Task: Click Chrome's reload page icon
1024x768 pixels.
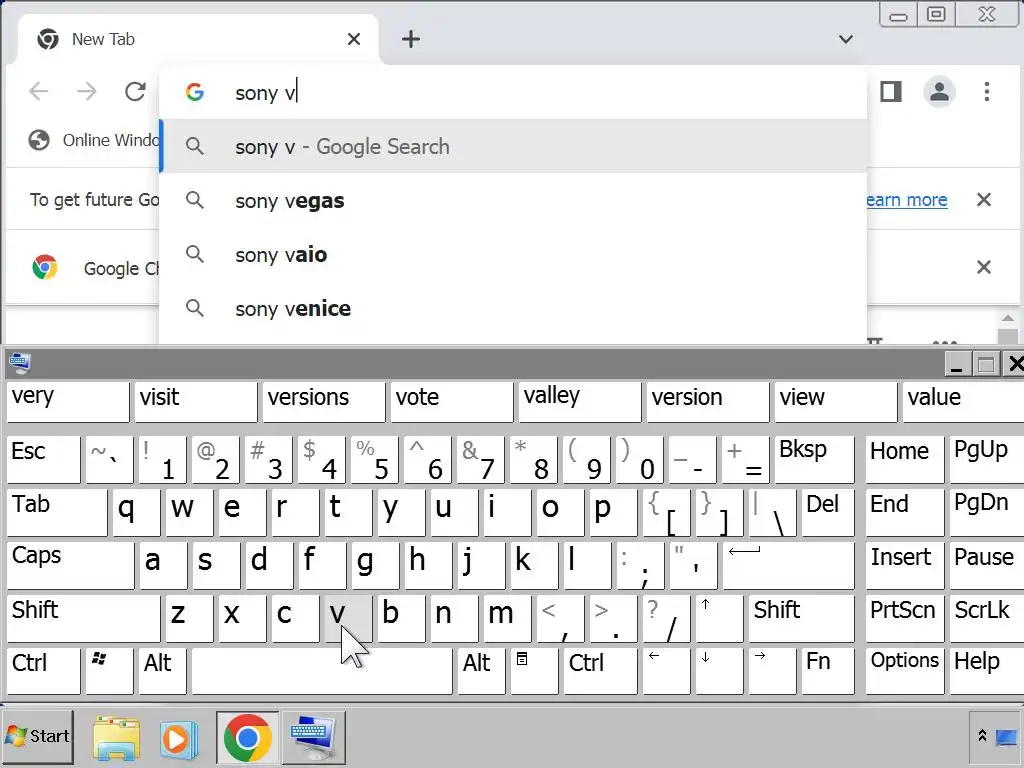Action: [x=135, y=91]
